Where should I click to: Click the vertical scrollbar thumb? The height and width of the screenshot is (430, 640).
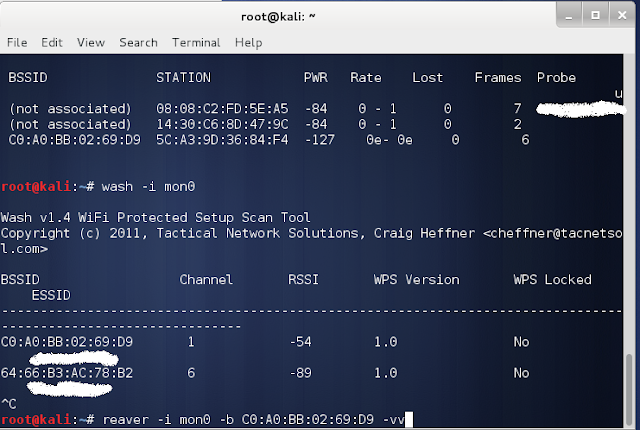click(629, 390)
